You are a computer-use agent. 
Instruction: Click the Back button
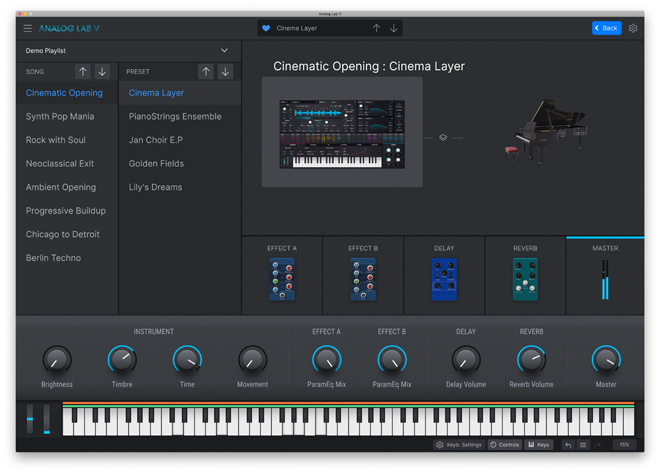pos(607,28)
